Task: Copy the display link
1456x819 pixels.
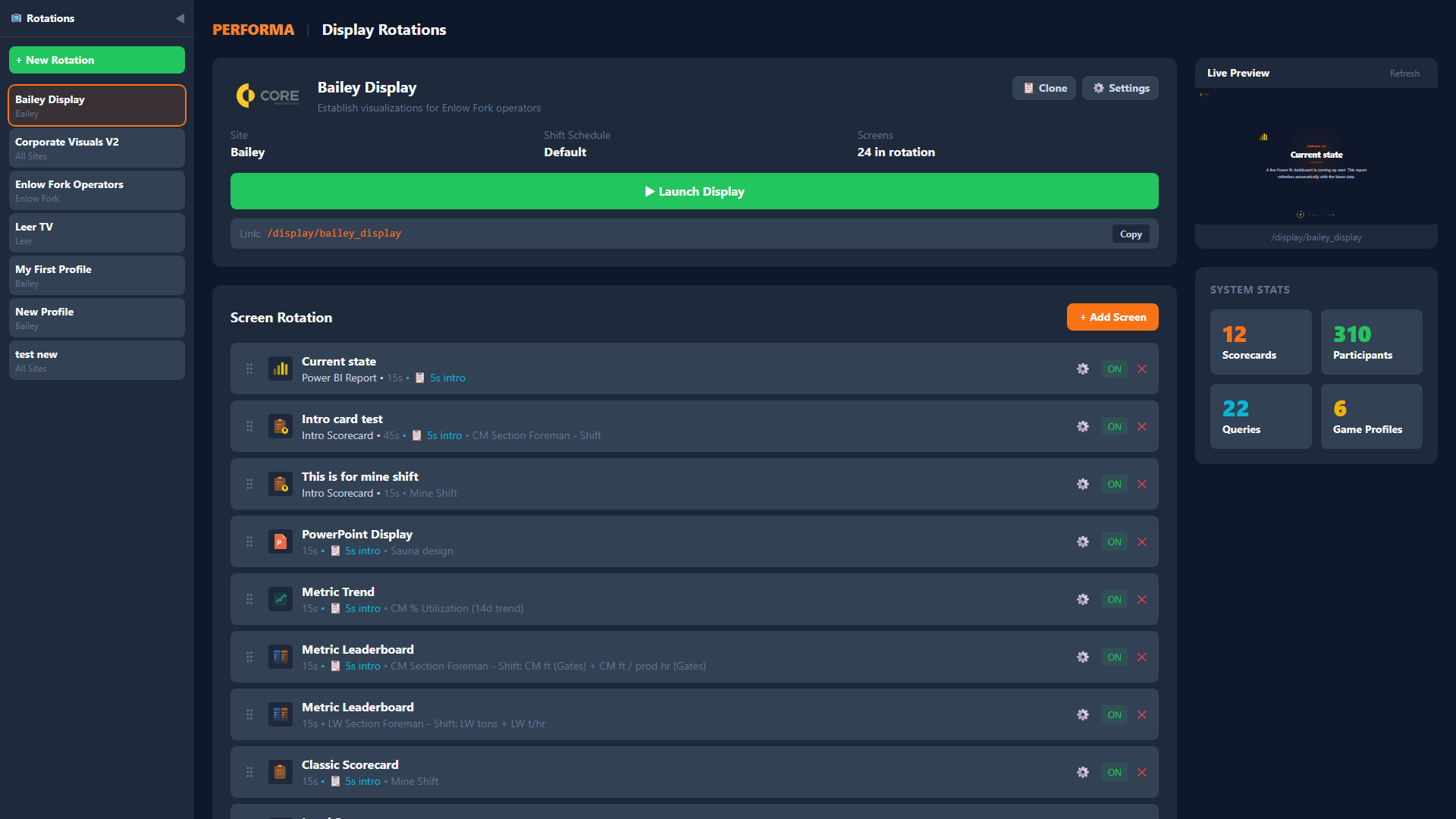Action: [1131, 234]
